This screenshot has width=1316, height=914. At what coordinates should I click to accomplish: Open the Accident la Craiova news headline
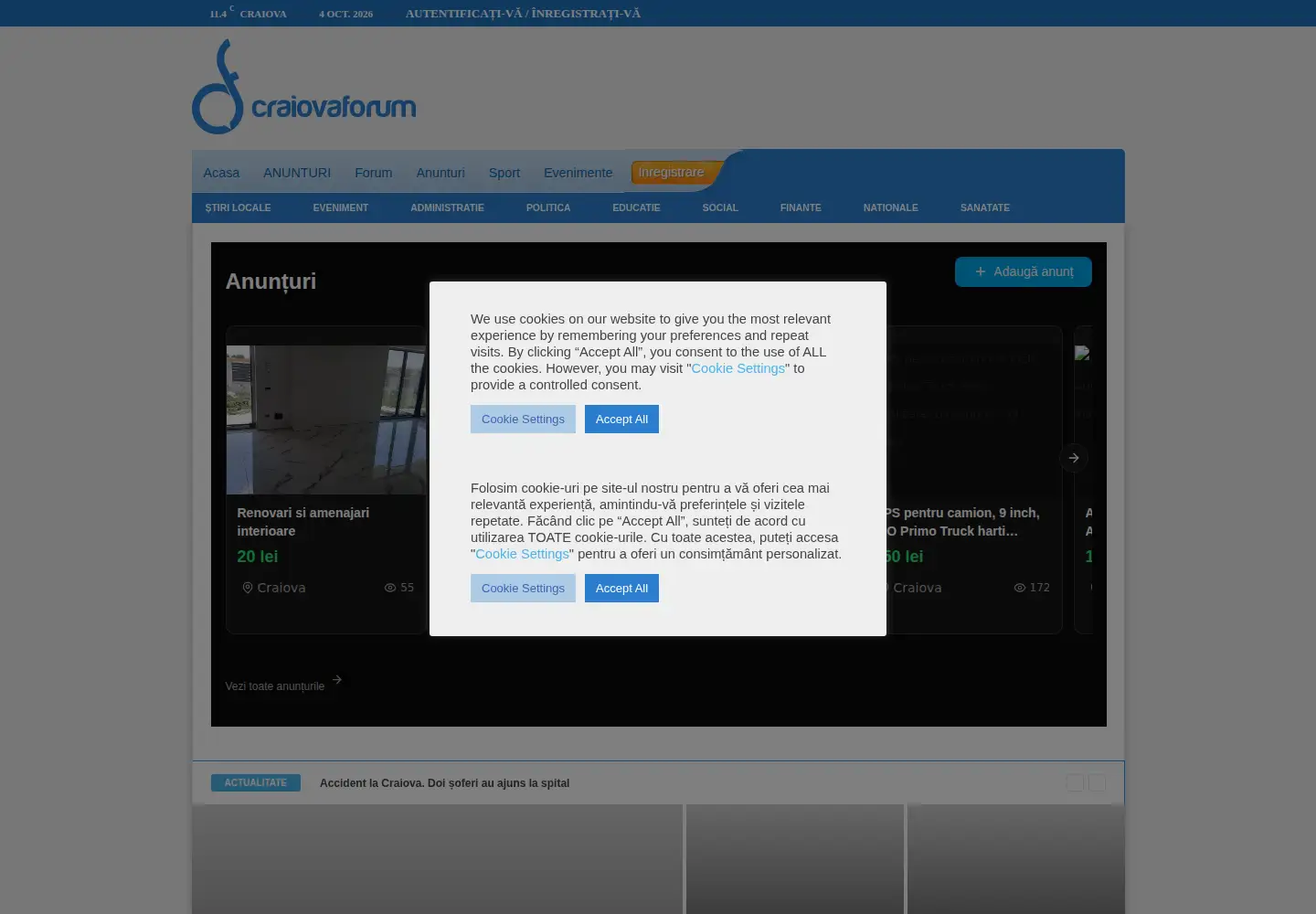point(444,783)
